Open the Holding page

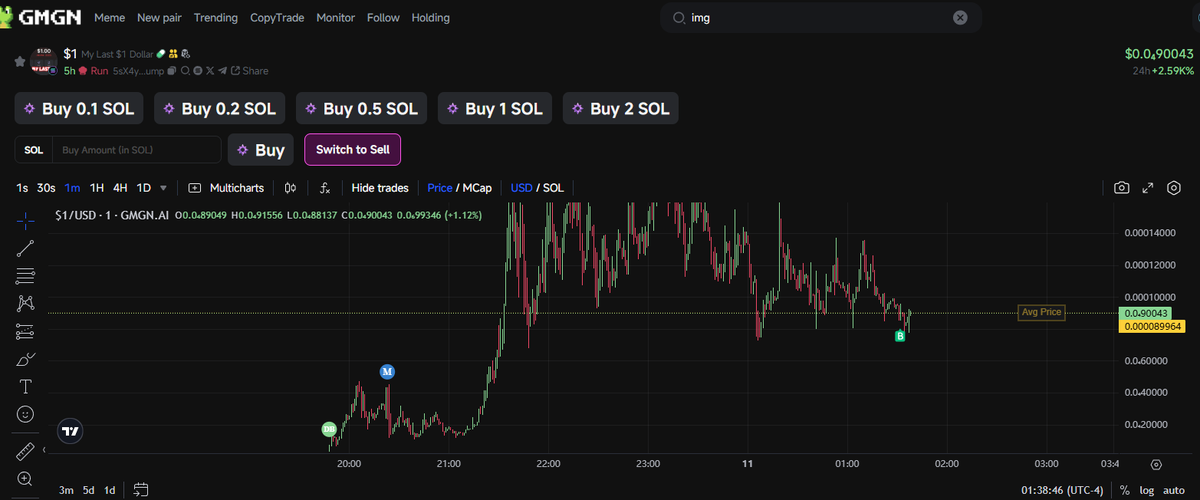coord(431,18)
